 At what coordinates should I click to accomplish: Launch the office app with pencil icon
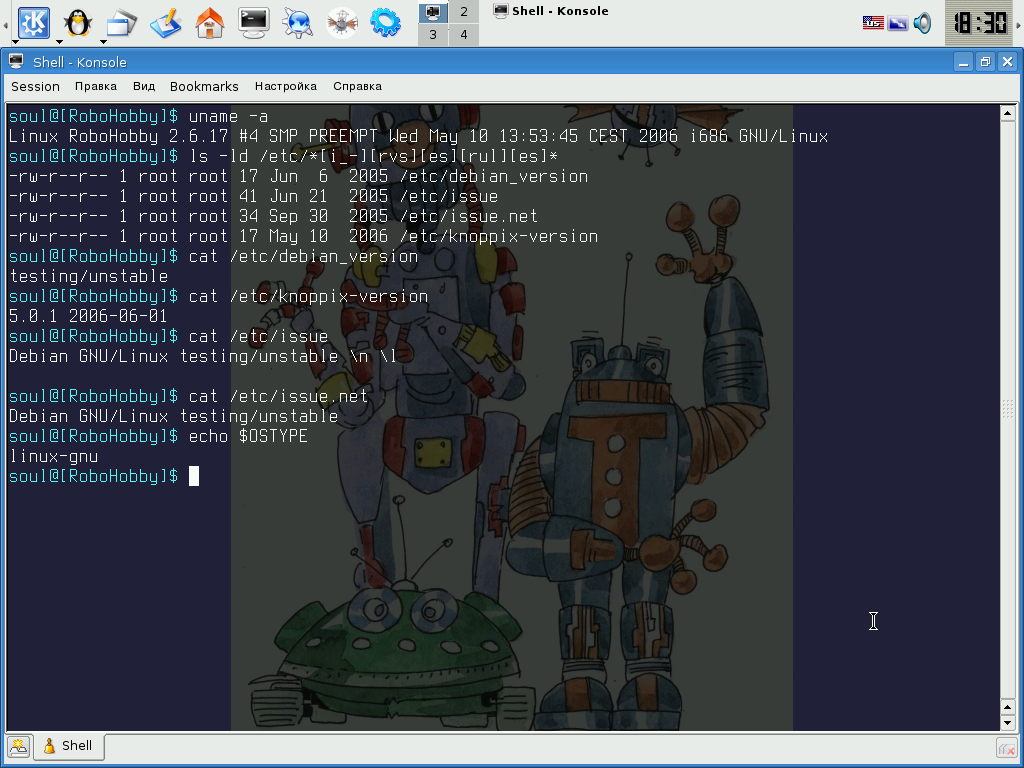(165, 23)
